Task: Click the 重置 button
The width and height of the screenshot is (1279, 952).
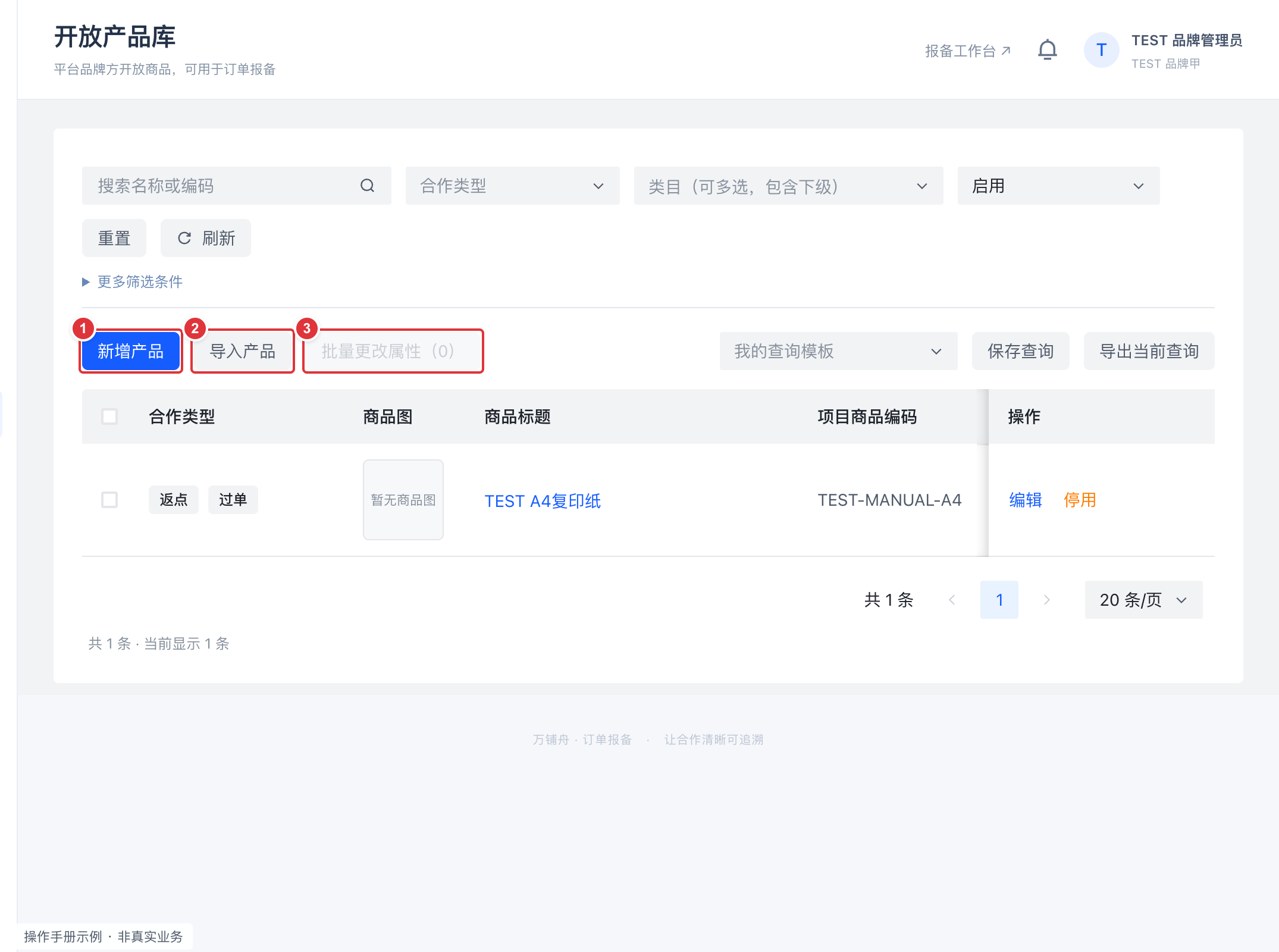Action: 114,238
